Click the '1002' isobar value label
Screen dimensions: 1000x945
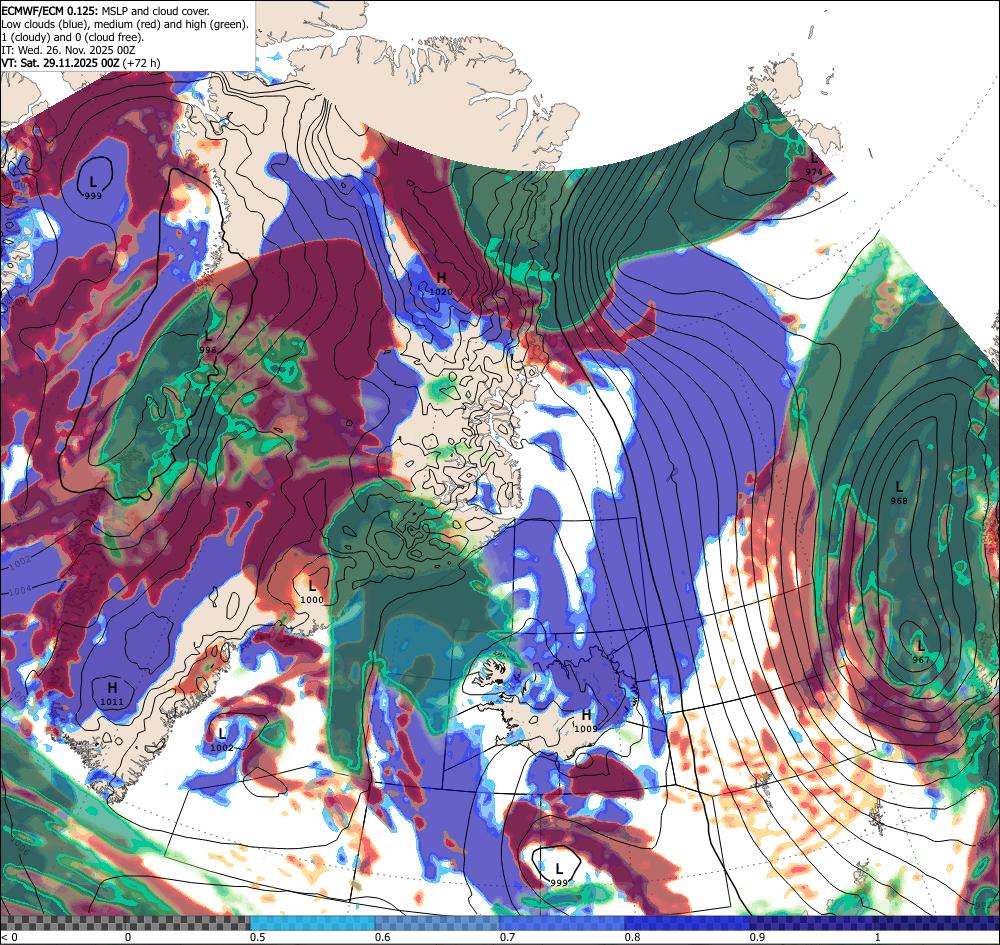[19, 561]
